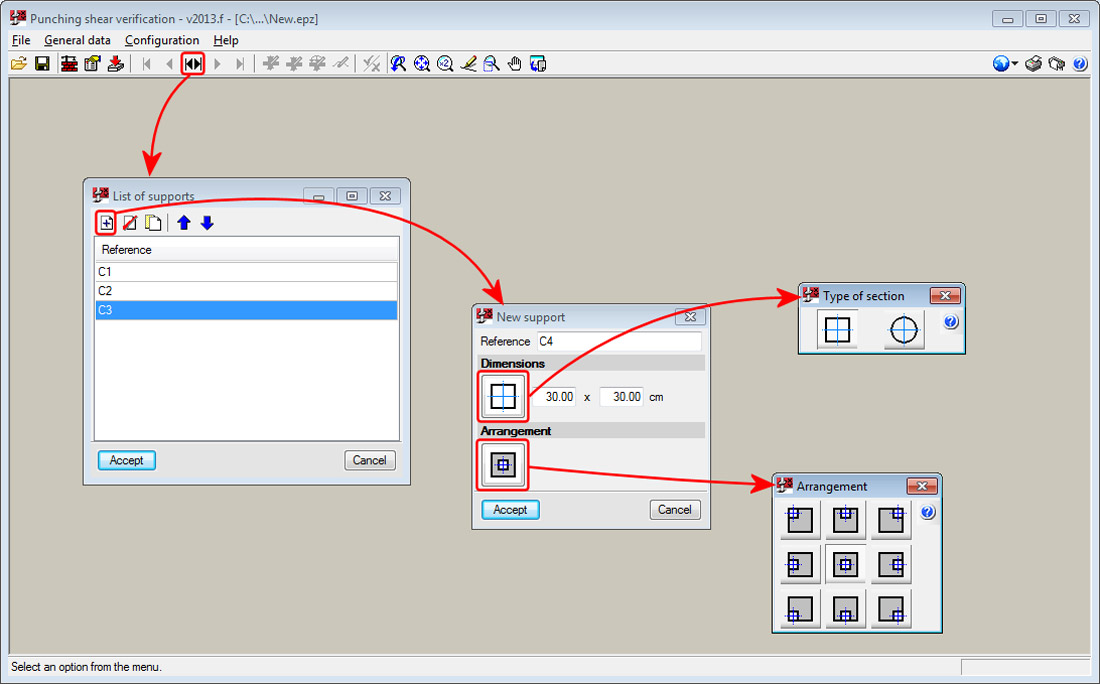Go to the previous support arrow in toolbar
The height and width of the screenshot is (684, 1100).
tap(169, 64)
